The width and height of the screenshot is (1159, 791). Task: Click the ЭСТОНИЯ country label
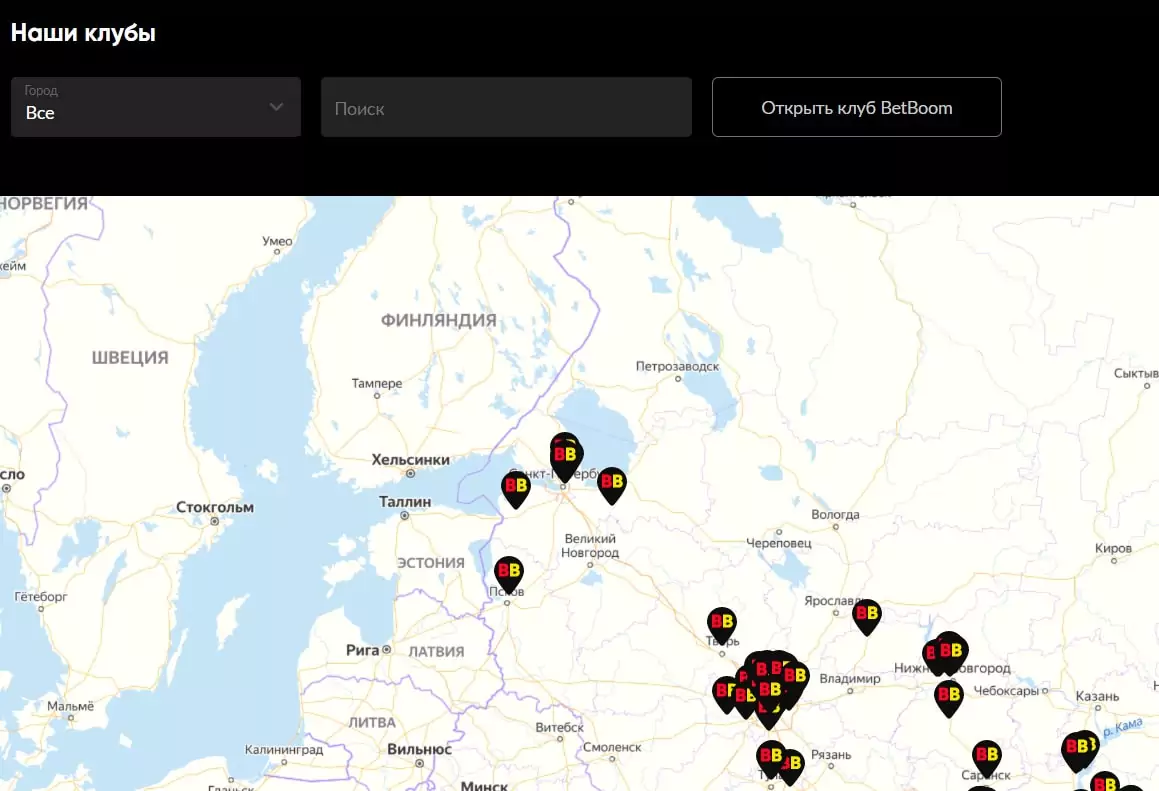(431, 563)
